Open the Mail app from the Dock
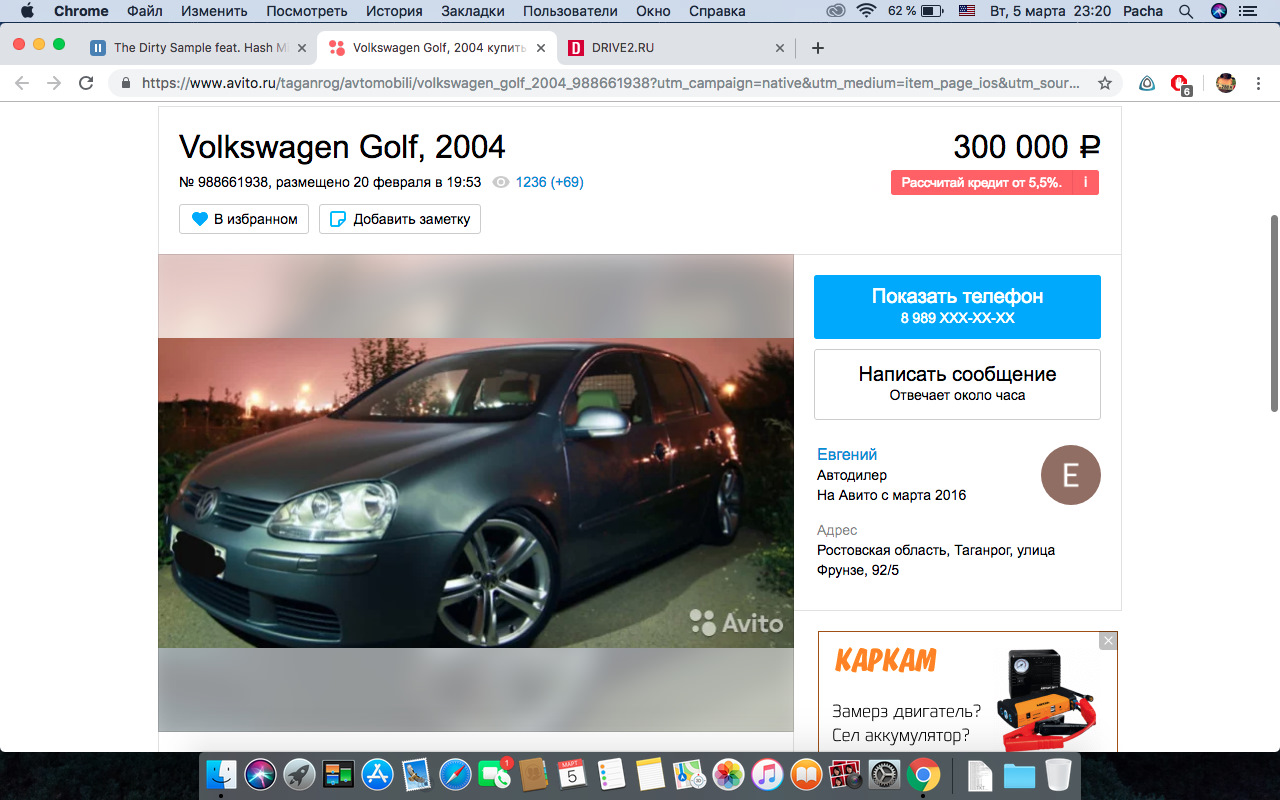Image resolution: width=1280 pixels, height=800 pixels. [416, 774]
